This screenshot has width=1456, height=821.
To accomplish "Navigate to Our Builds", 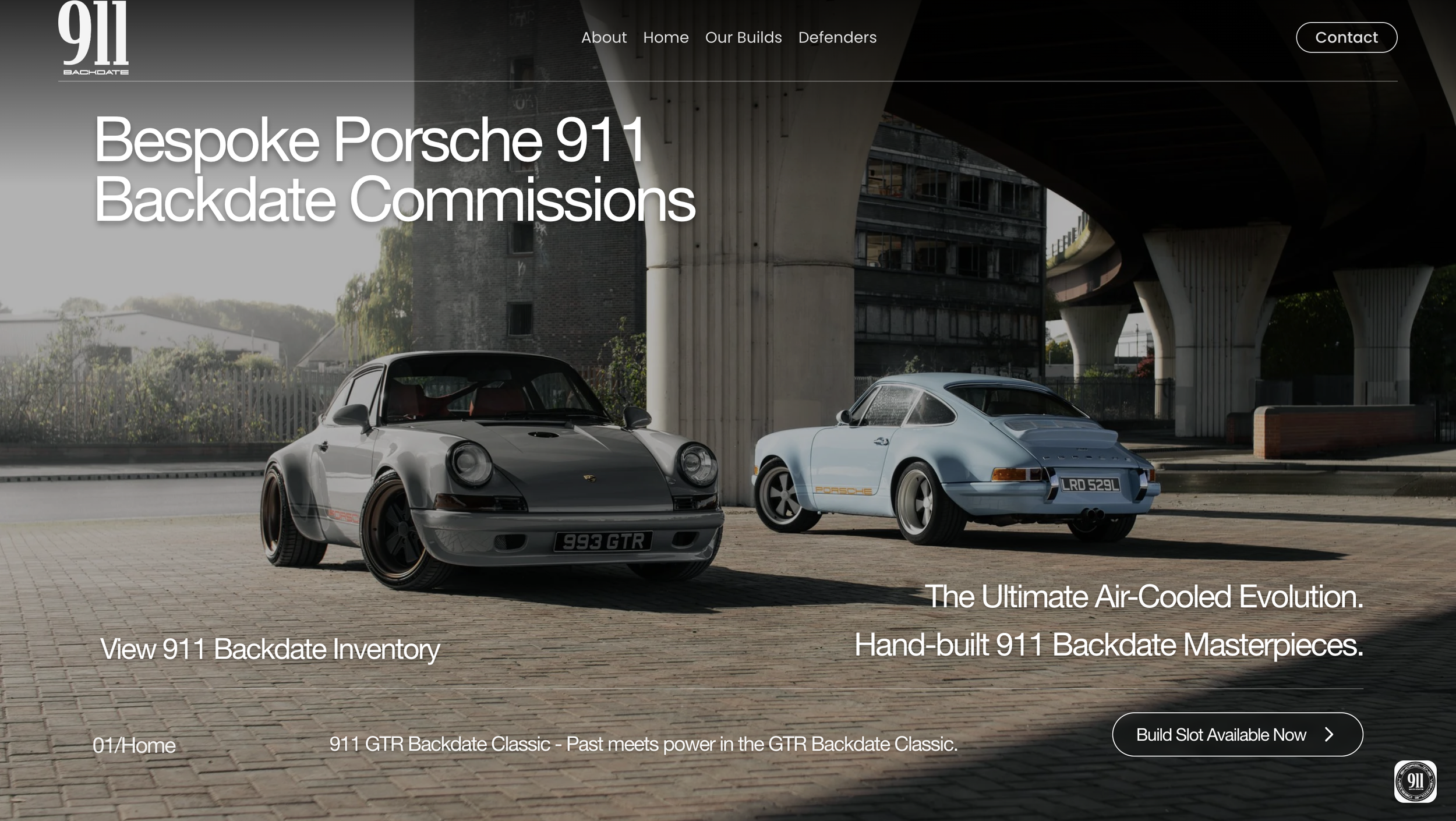I will click(743, 37).
